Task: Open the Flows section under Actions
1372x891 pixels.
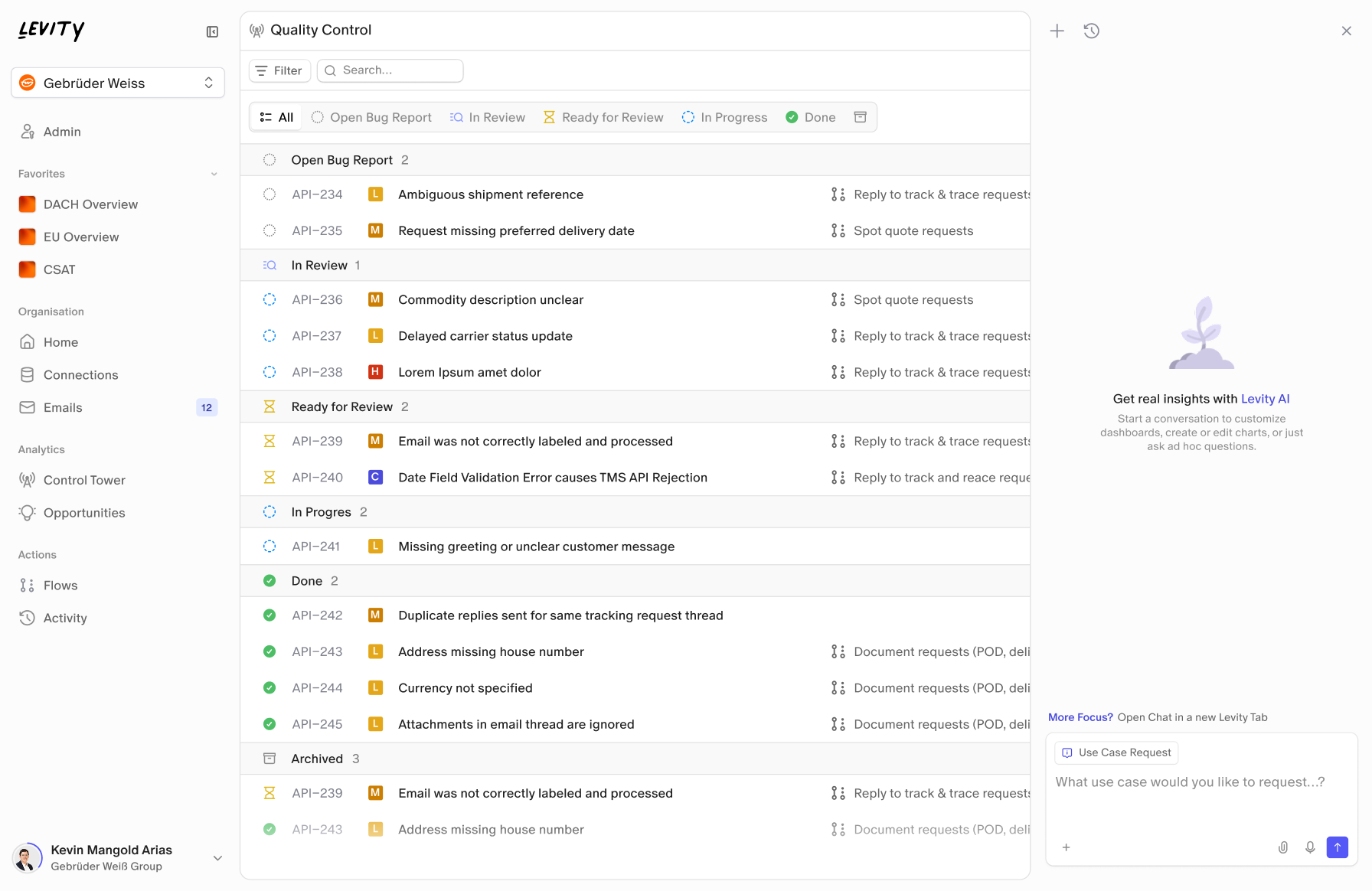Action: pos(60,585)
